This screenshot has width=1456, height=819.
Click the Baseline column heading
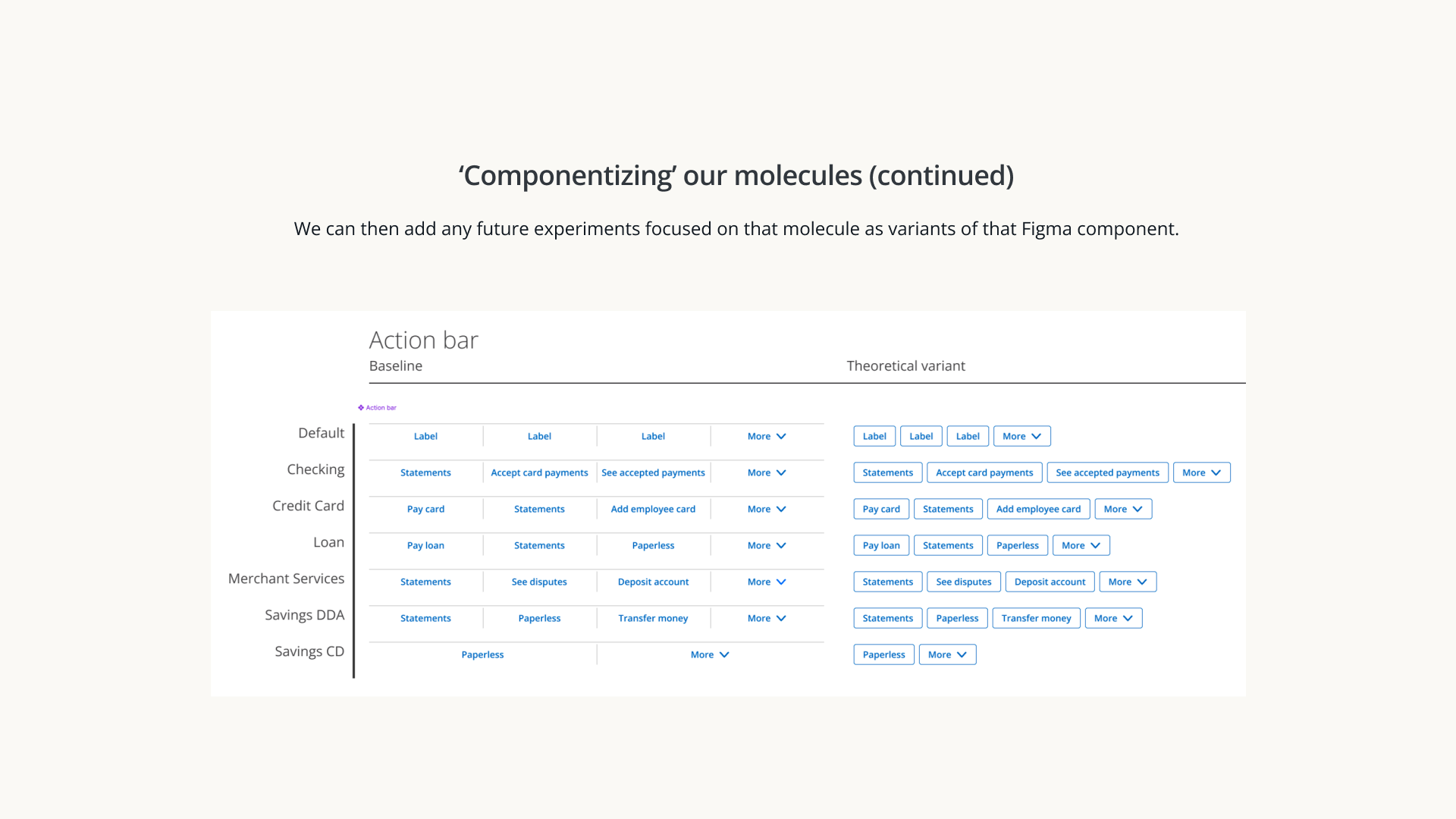[395, 366]
